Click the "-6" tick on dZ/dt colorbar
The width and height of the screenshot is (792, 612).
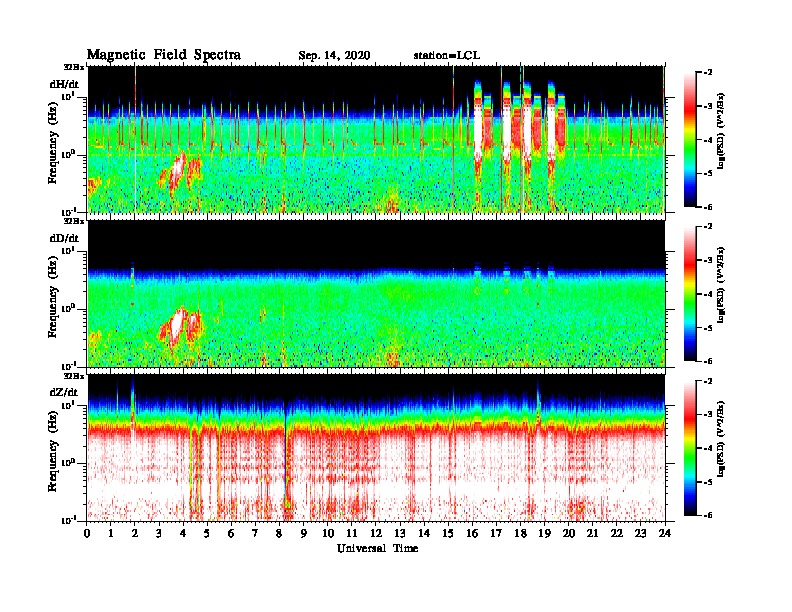(707, 515)
